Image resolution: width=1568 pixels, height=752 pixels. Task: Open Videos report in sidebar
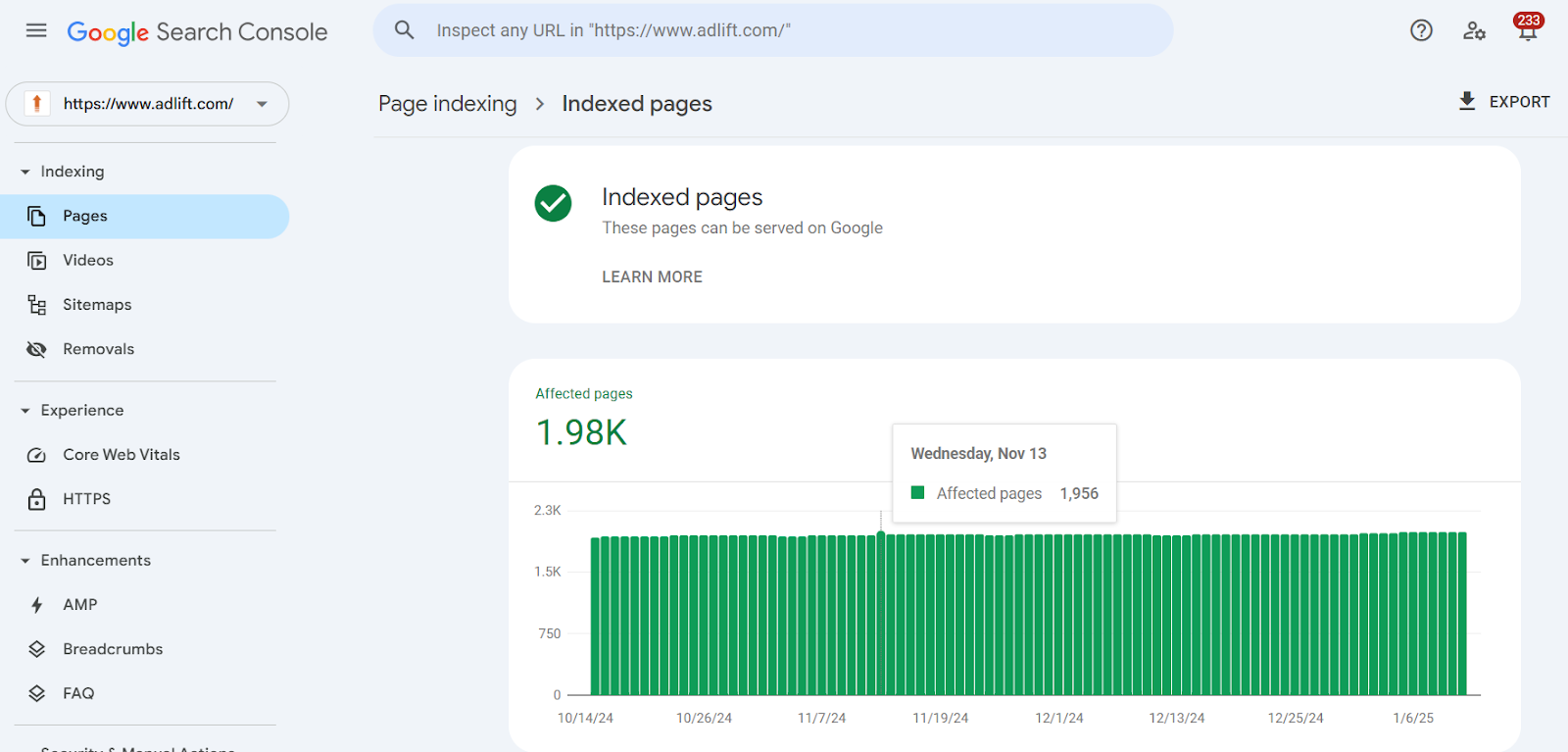(x=144, y=261)
